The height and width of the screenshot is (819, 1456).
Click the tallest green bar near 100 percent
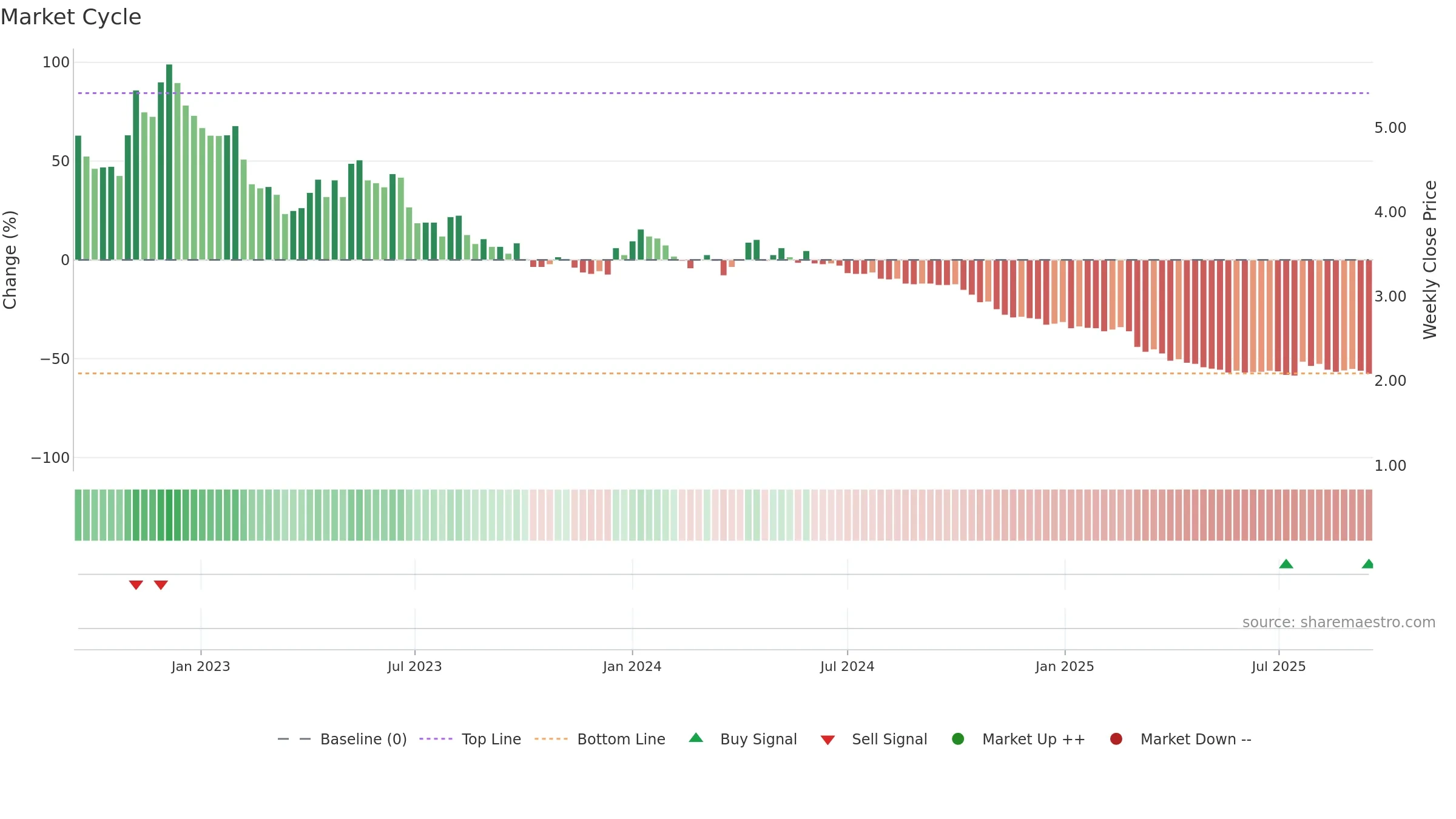(x=169, y=162)
